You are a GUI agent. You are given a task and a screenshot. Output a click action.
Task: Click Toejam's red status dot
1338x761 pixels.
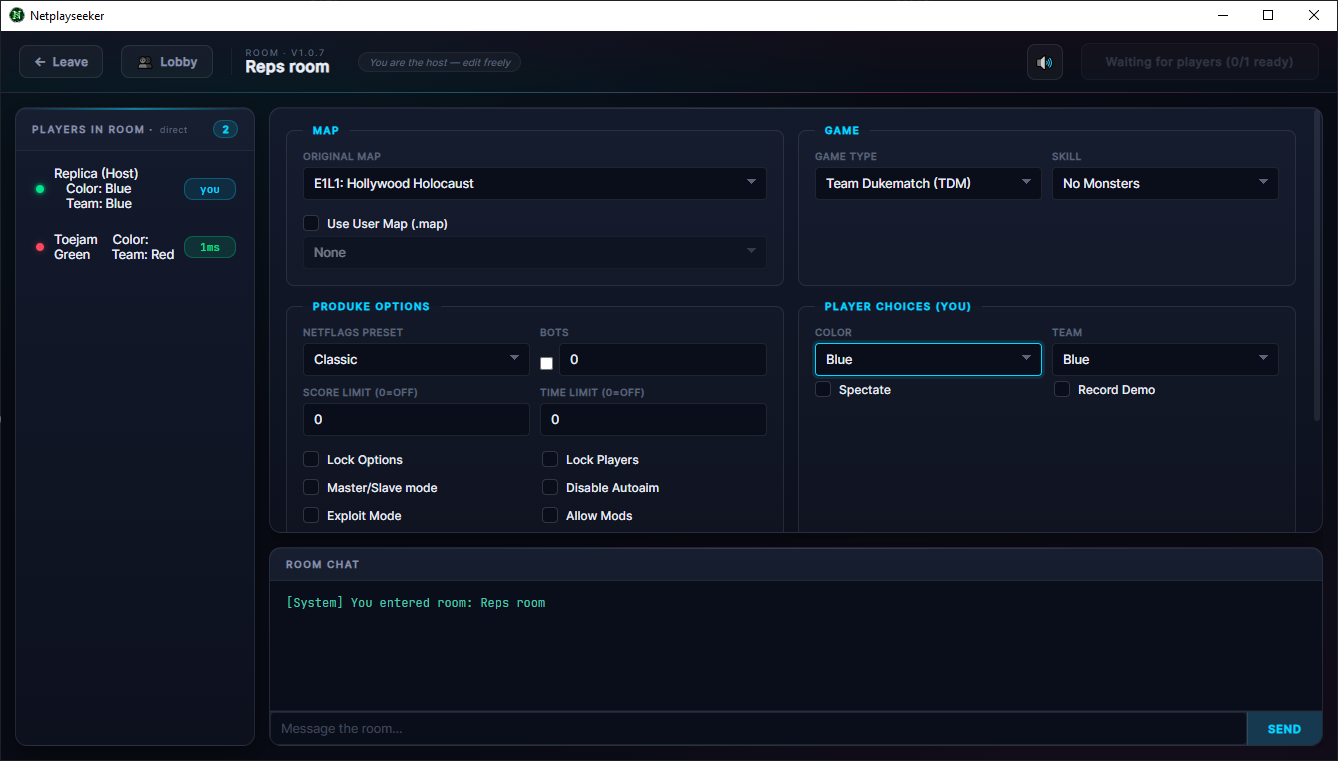40,247
